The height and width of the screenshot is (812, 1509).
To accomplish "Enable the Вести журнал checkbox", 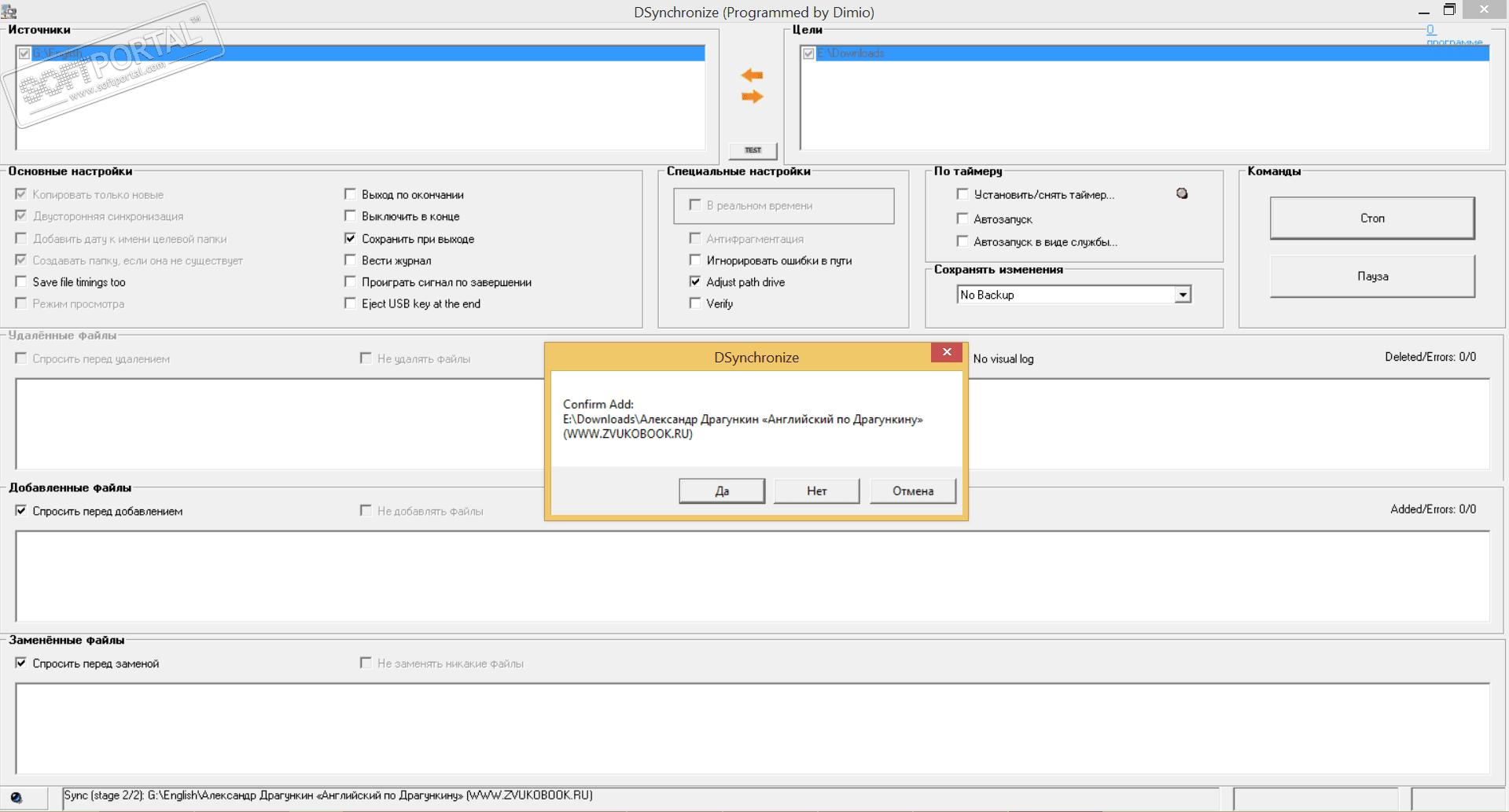I will (351, 260).
